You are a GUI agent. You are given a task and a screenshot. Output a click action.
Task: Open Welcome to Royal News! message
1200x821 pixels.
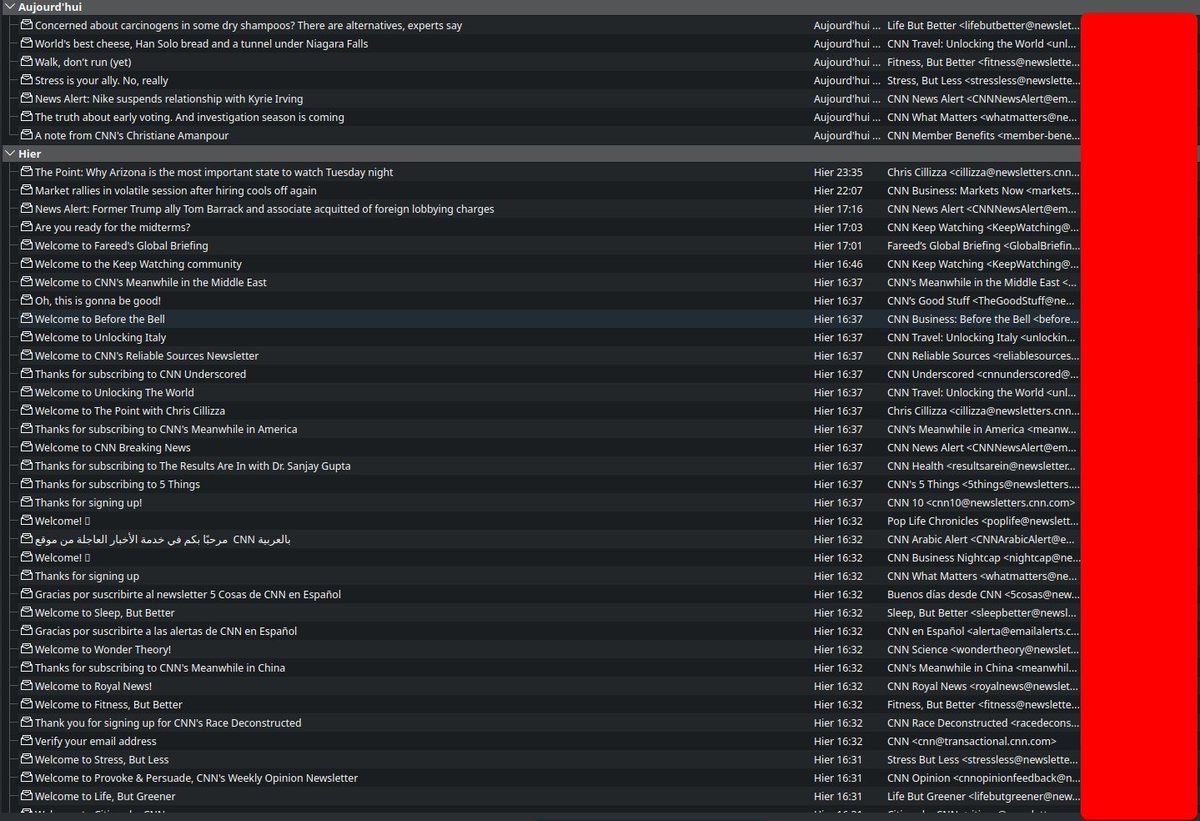(x=93, y=686)
